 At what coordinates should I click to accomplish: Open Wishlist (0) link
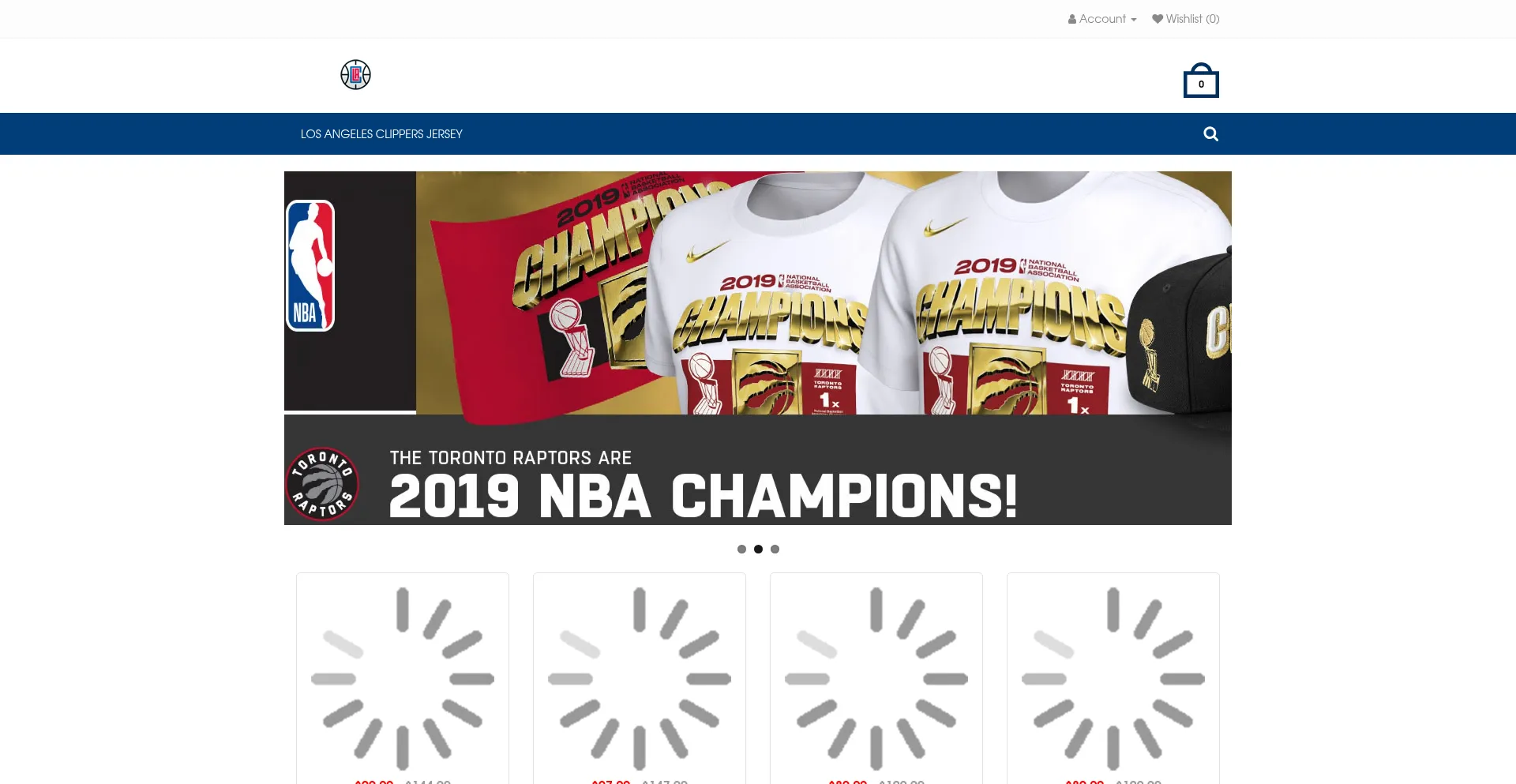1186,19
